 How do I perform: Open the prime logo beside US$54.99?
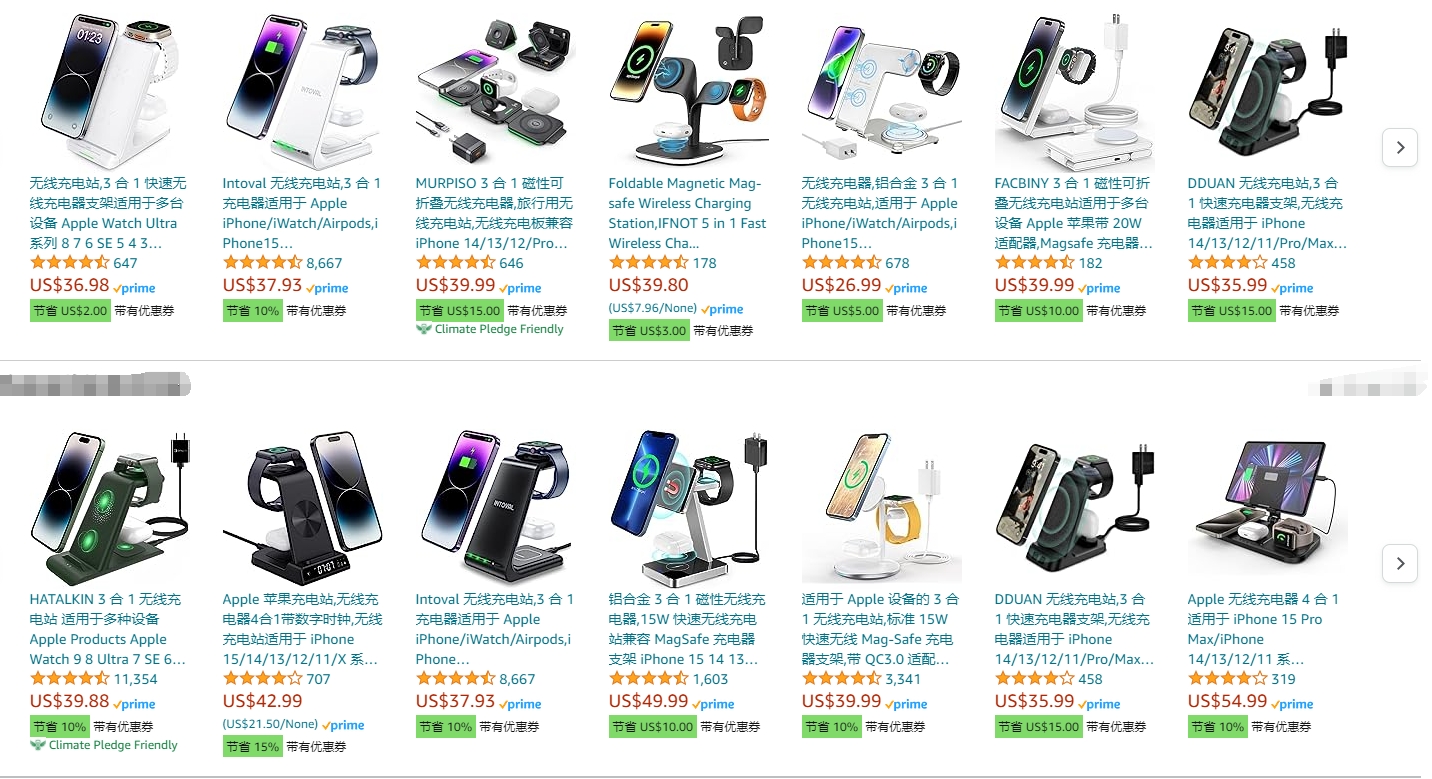click(1293, 704)
